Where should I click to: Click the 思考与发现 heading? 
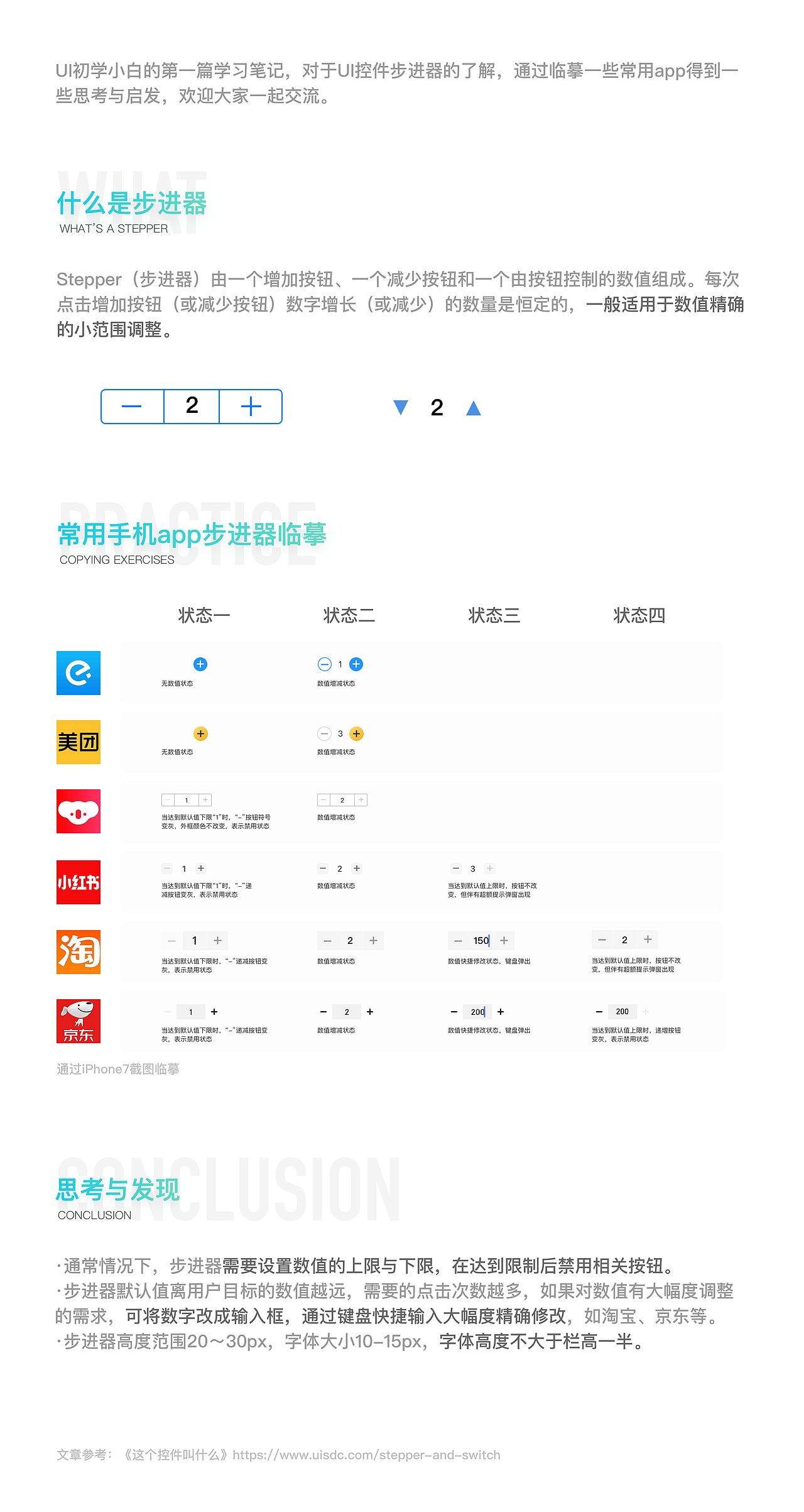tap(118, 1190)
